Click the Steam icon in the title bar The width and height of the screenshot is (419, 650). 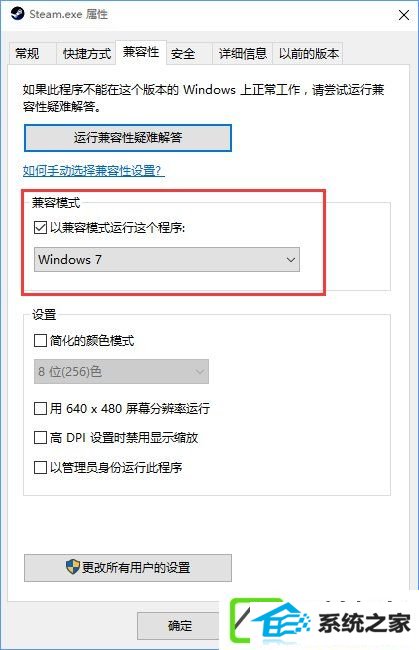[x=17, y=14]
